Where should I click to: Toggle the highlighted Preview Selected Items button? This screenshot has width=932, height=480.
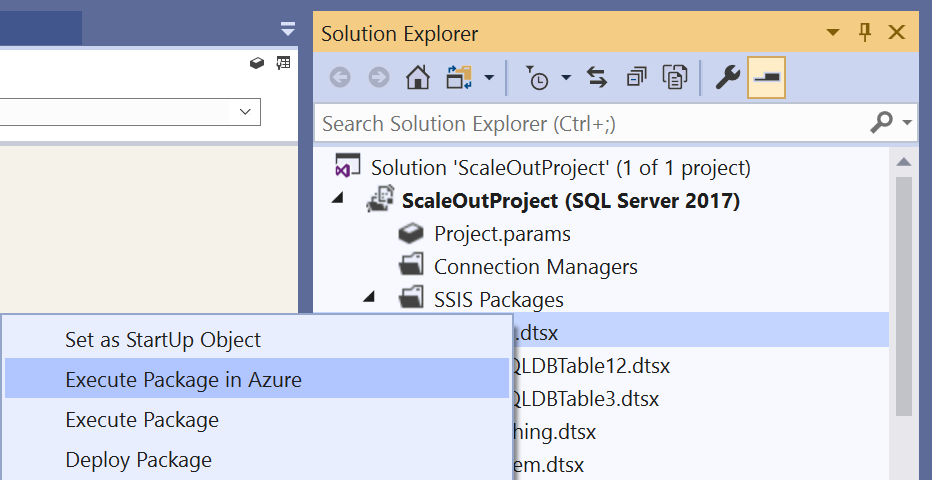coord(767,77)
